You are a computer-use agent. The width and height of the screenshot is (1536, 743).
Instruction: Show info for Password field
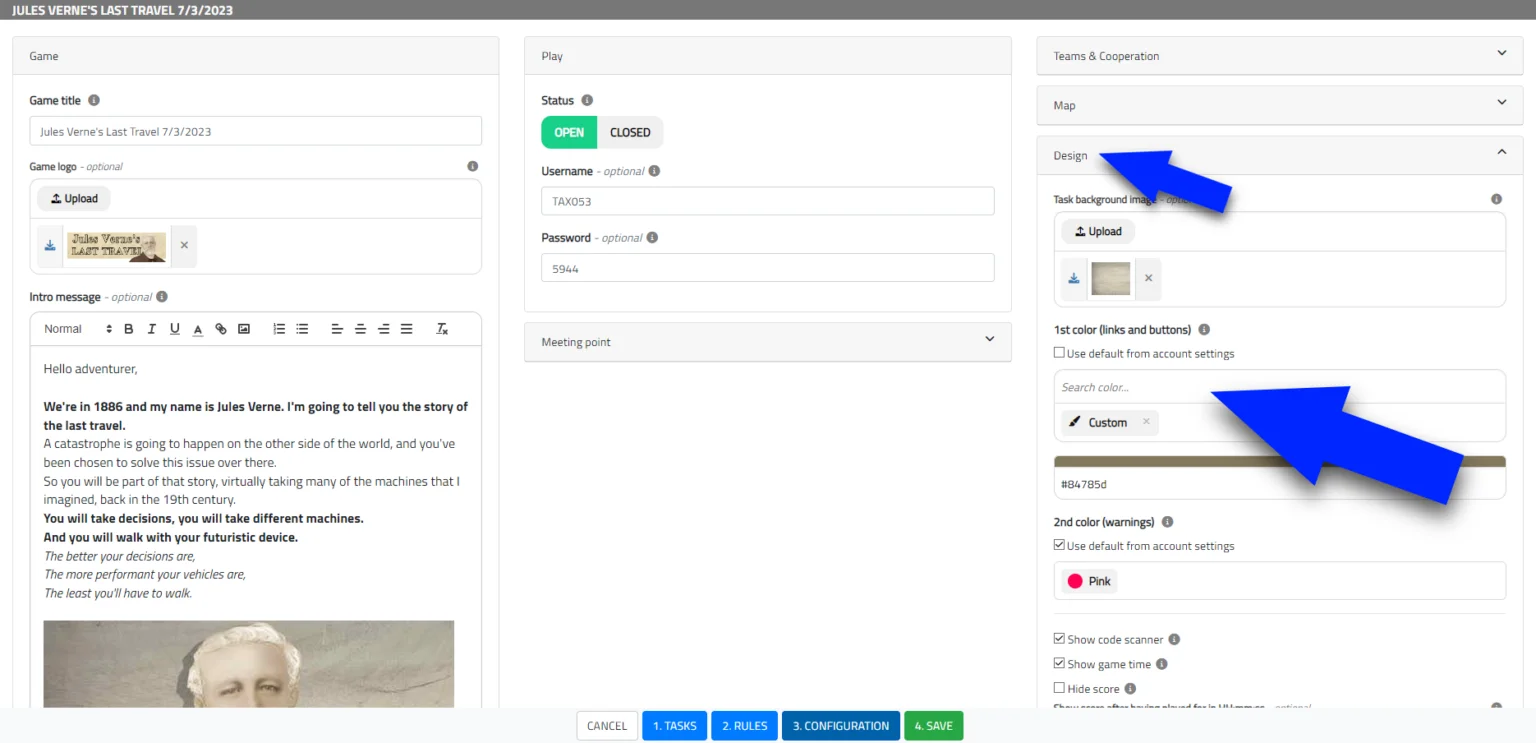coord(652,238)
